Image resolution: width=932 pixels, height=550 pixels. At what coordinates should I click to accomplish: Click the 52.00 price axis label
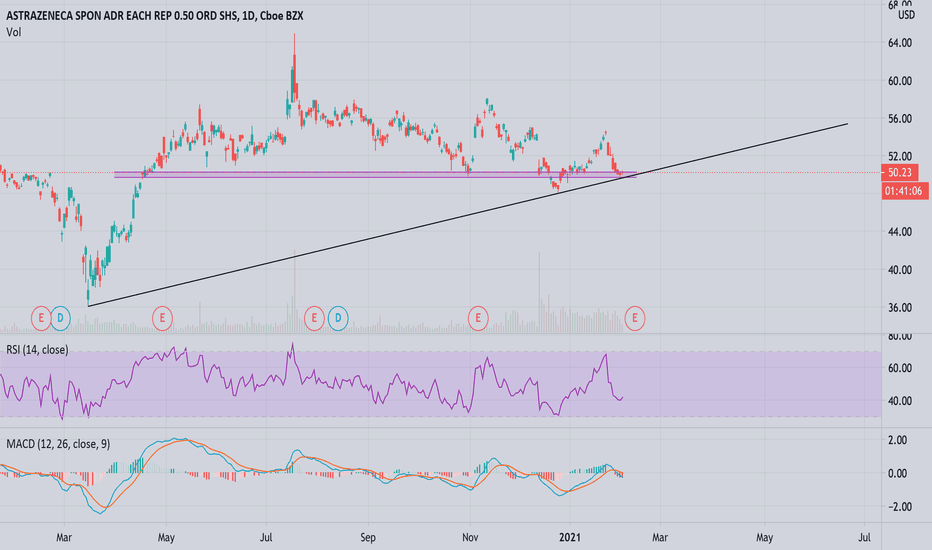point(900,156)
